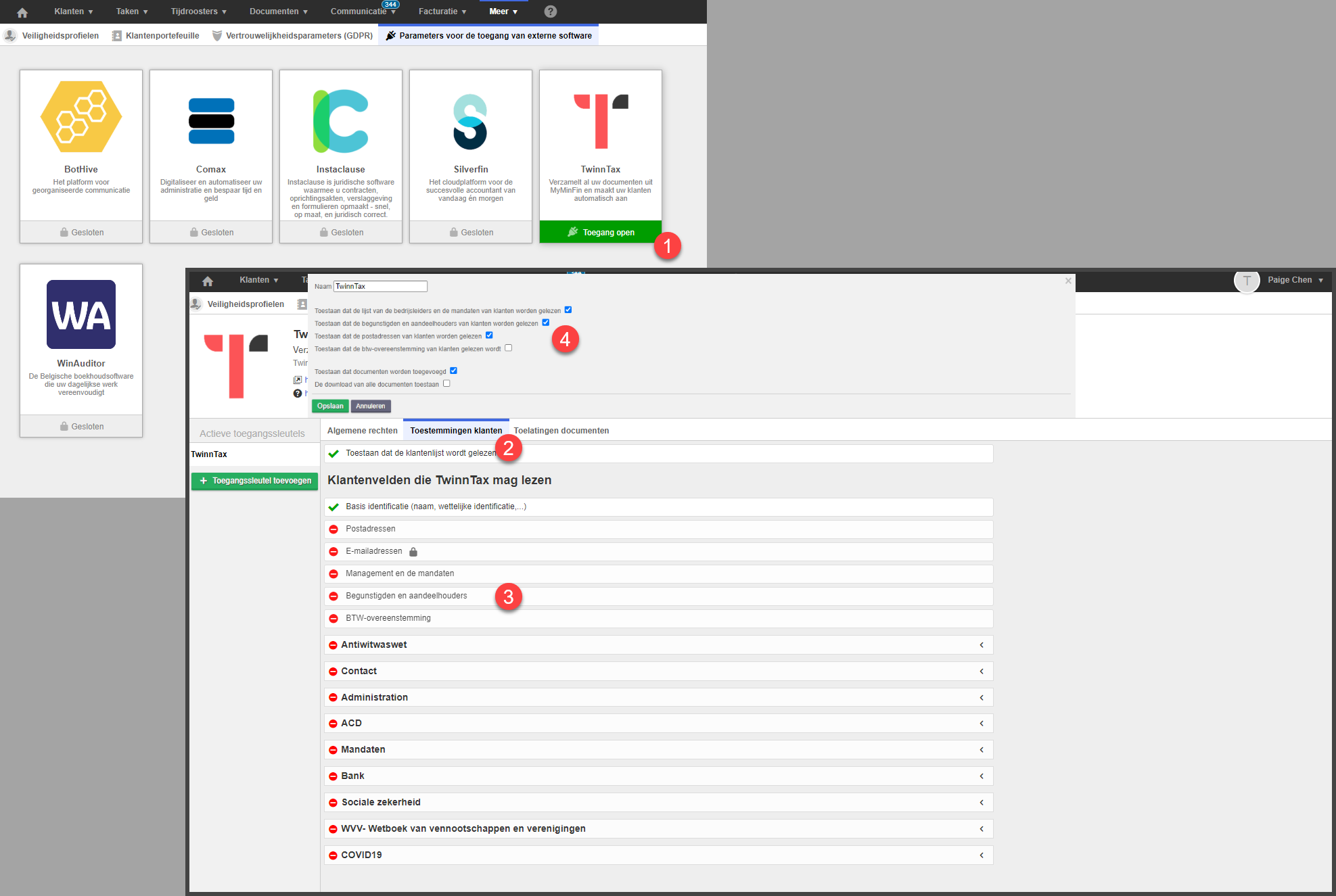1336x896 pixels.
Task: Click black question mark icon under TwinnTax description
Action: click(297, 394)
